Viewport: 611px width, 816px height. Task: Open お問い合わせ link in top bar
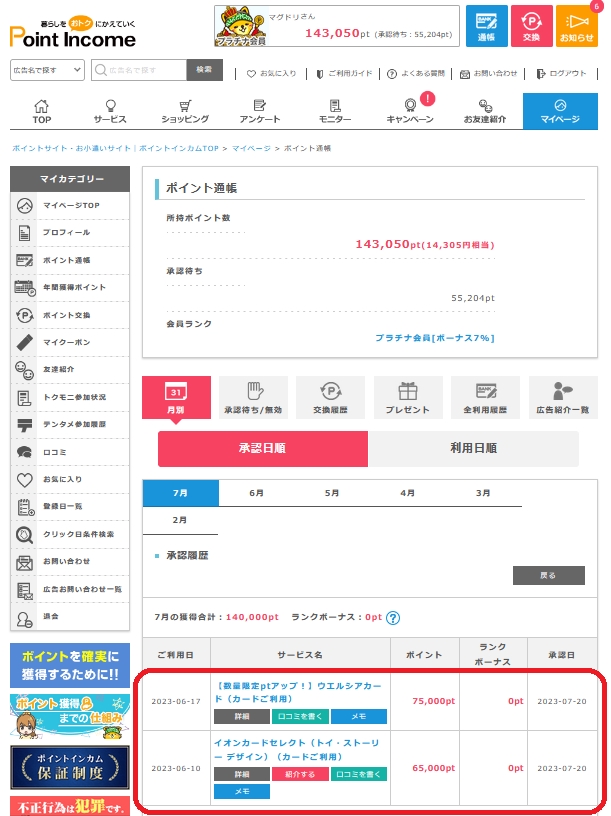[489, 73]
